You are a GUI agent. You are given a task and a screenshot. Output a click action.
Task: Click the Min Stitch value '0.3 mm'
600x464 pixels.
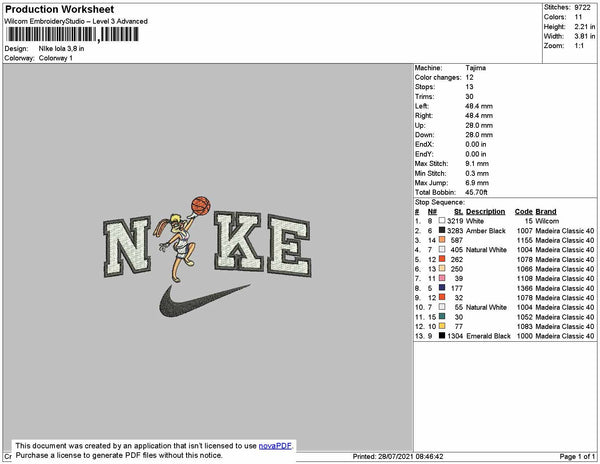point(477,173)
